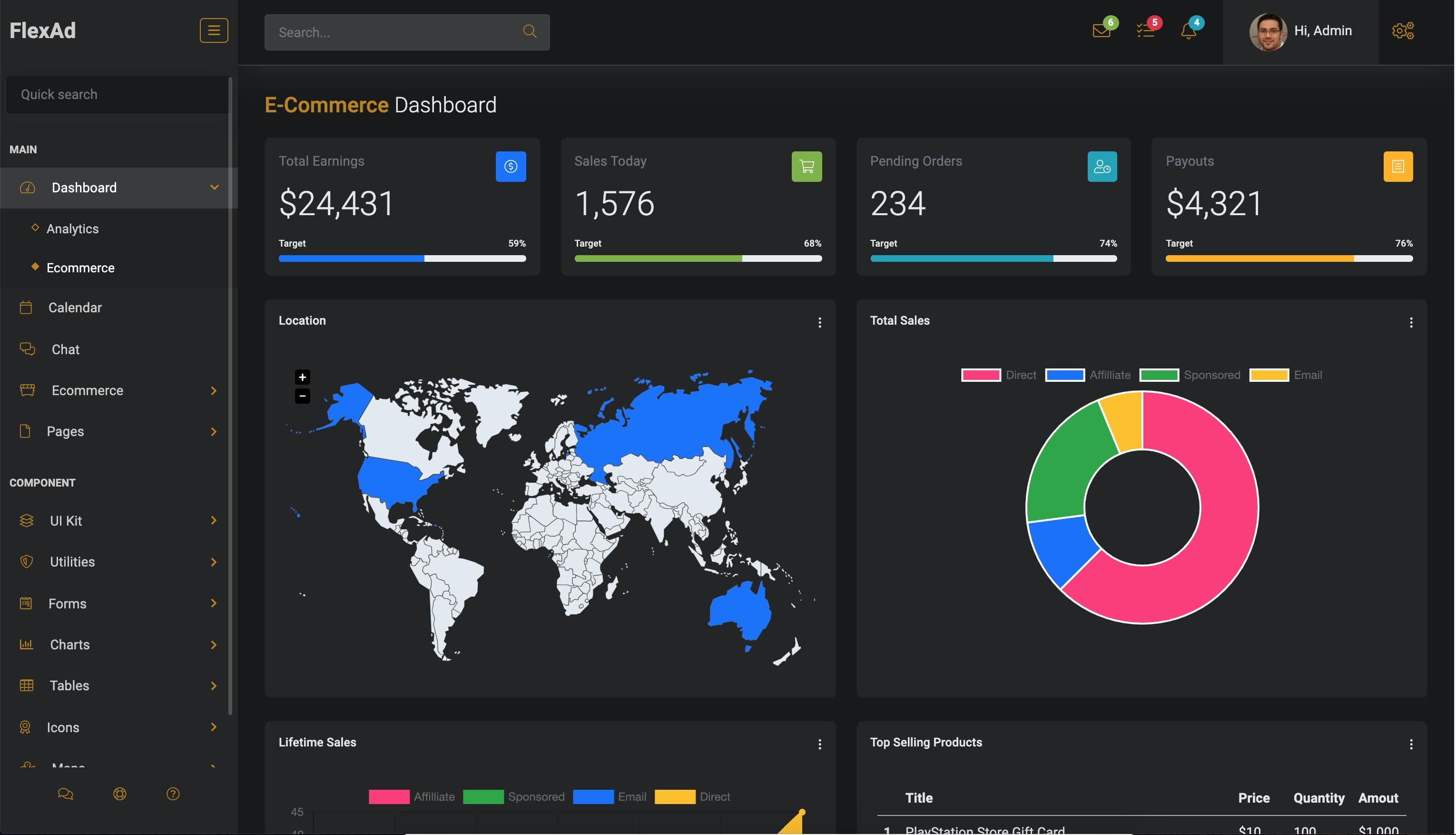Open the tasks checklist icon
This screenshot has width=1456, height=835.
pyautogui.click(x=1146, y=31)
